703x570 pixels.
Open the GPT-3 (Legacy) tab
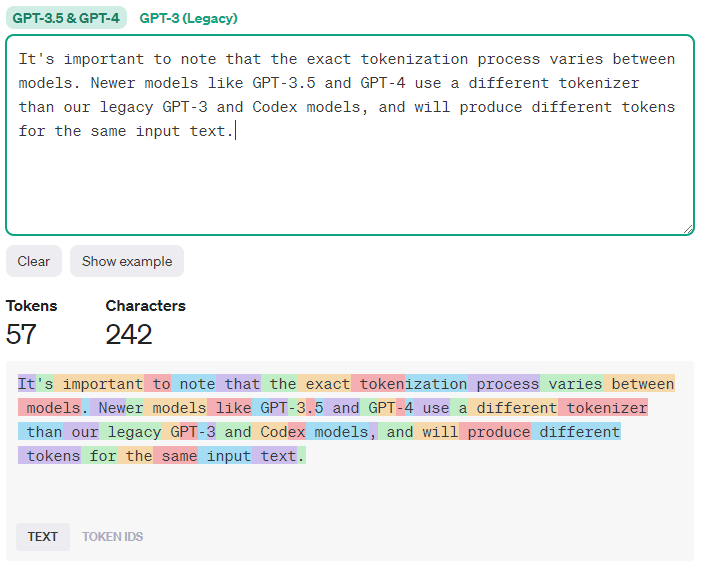[x=188, y=18]
